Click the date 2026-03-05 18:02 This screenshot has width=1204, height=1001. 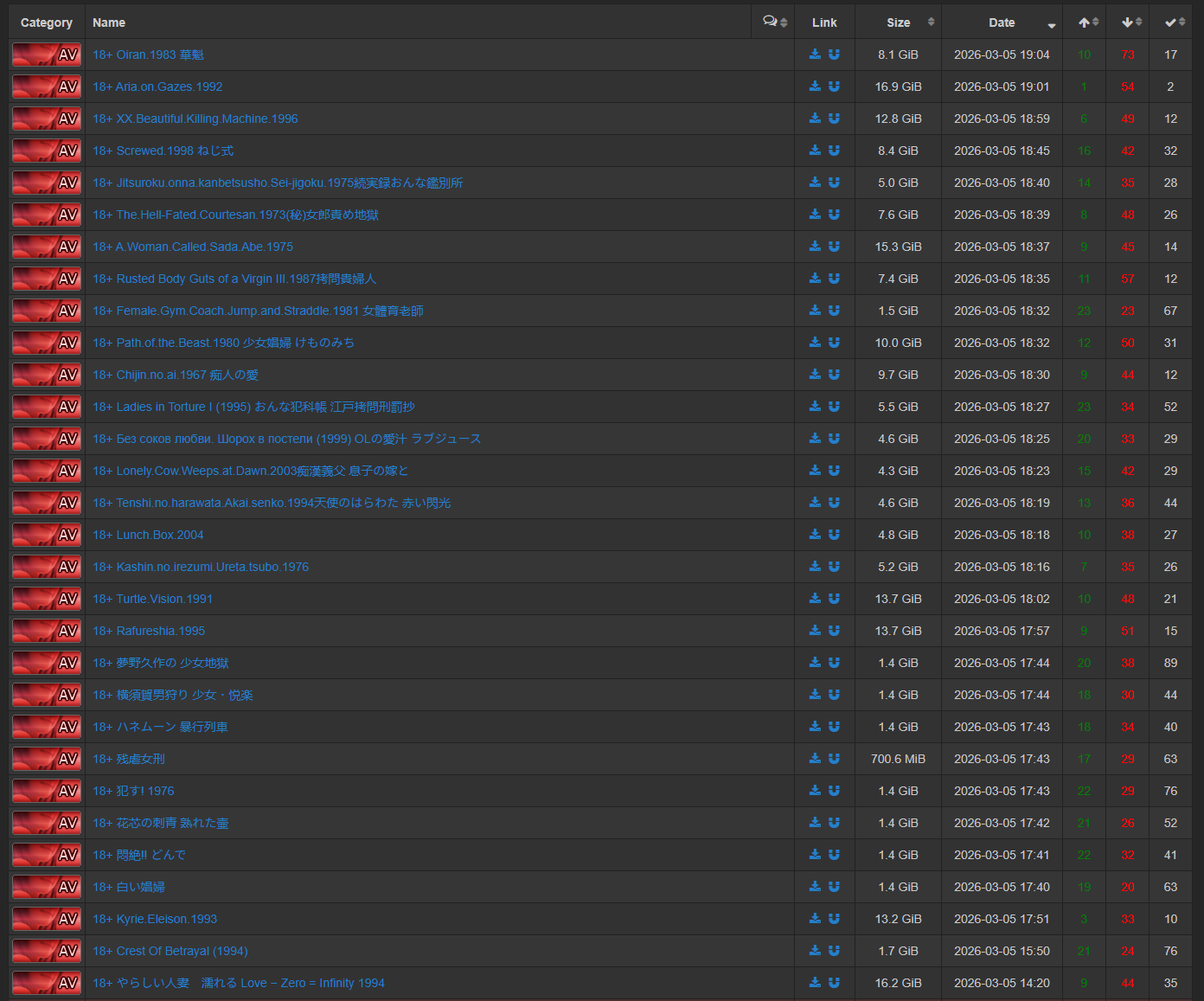[x=1002, y=599]
